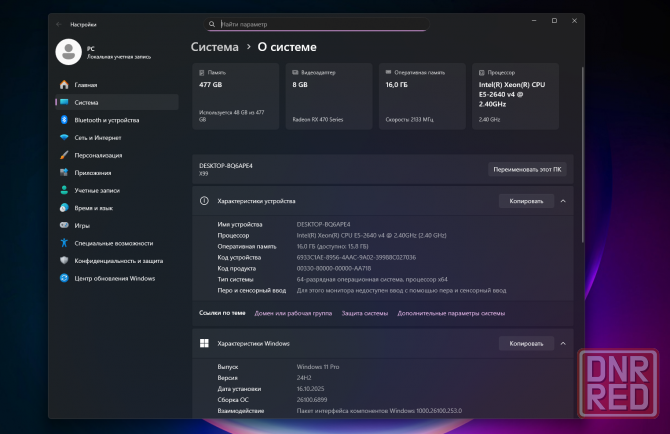Collapse the Характеристики Windows section chevron

click(x=563, y=343)
